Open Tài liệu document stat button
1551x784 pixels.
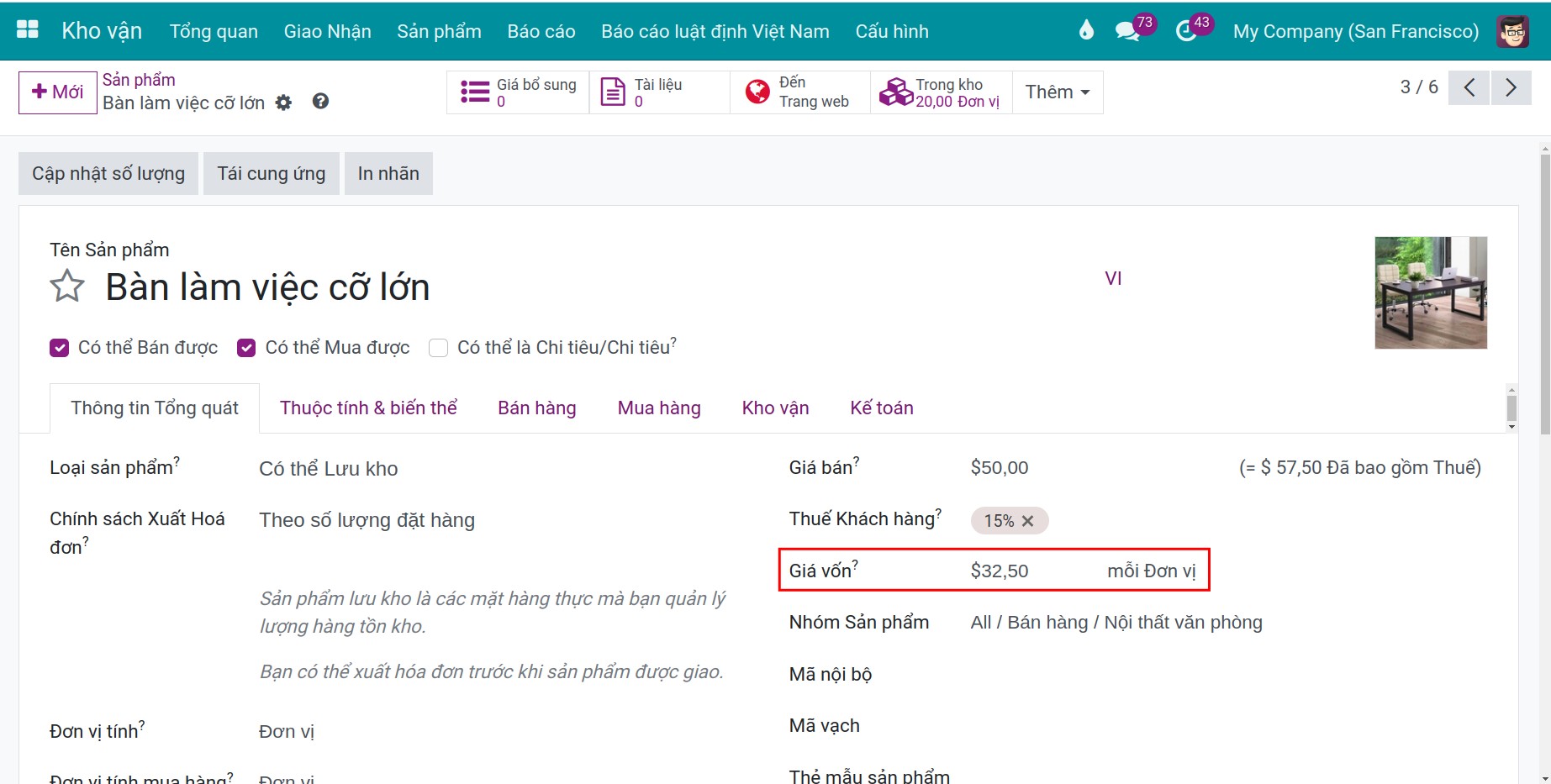pyautogui.click(x=659, y=92)
